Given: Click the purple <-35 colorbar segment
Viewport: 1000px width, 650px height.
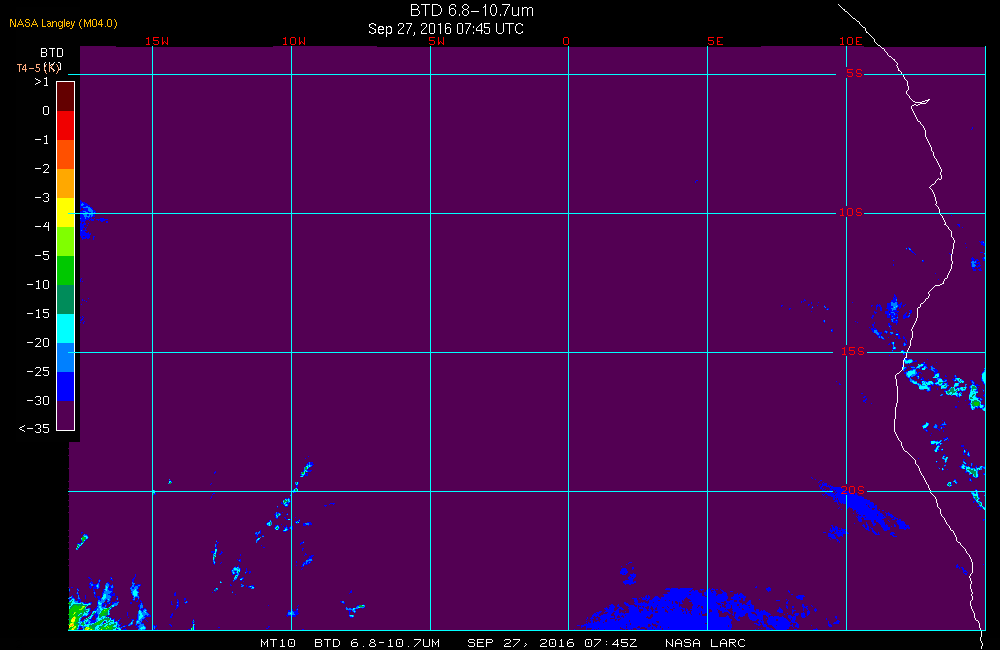Looking at the screenshot, I should pyautogui.click(x=66, y=415).
